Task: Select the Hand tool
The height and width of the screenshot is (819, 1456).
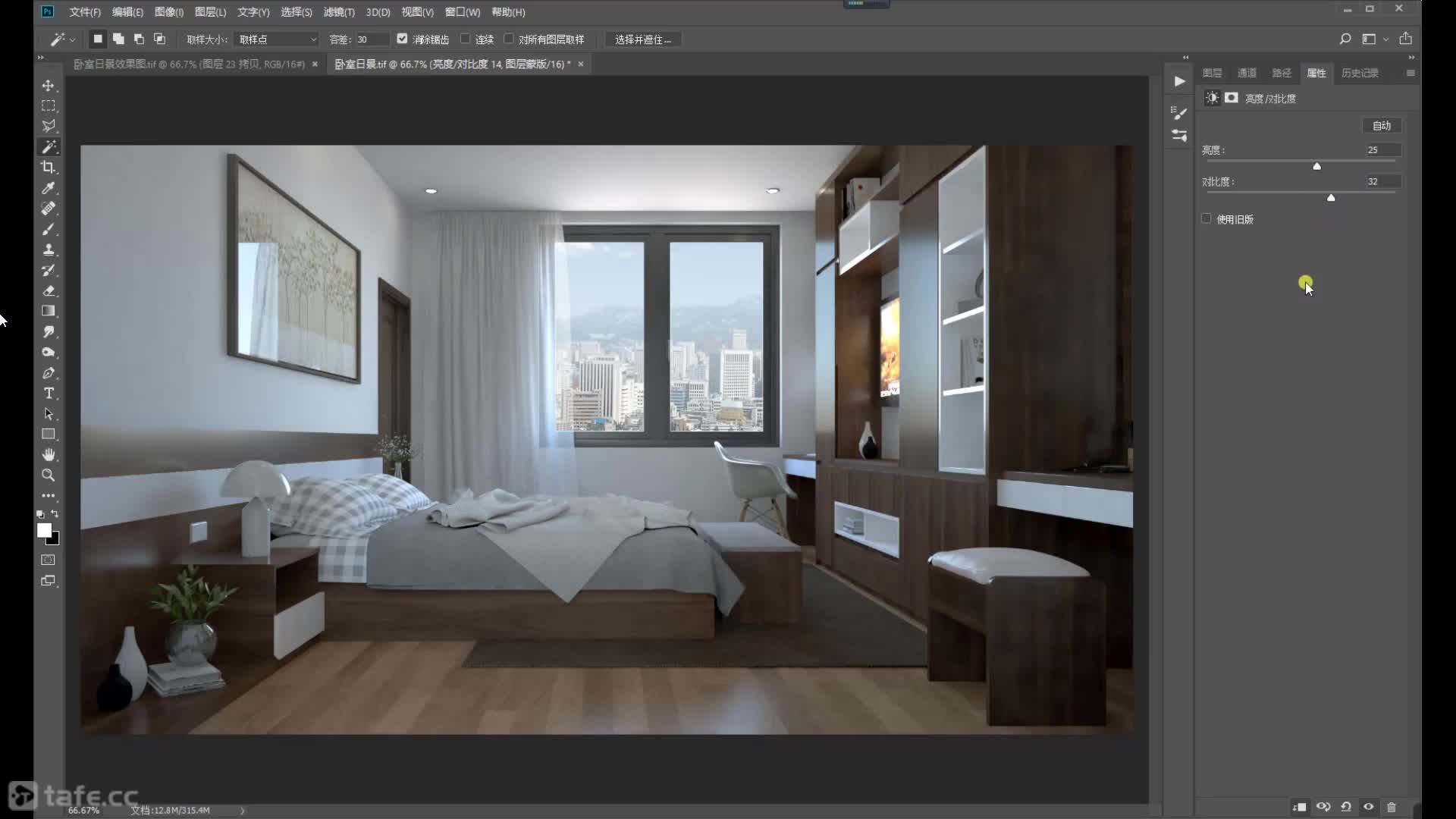Action: click(x=48, y=455)
